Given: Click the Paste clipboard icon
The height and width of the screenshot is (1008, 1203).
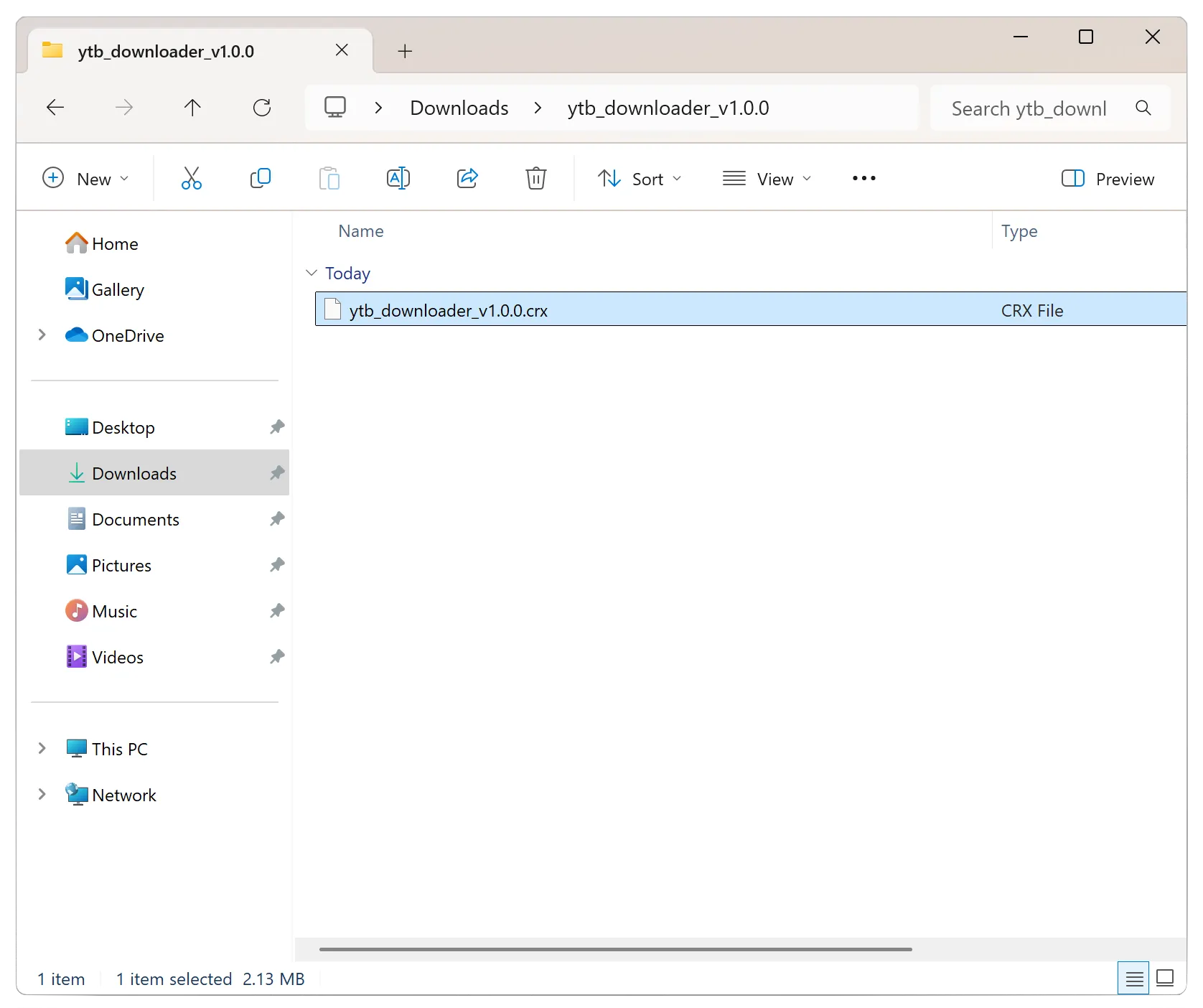Looking at the screenshot, I should tap(329, 178).
